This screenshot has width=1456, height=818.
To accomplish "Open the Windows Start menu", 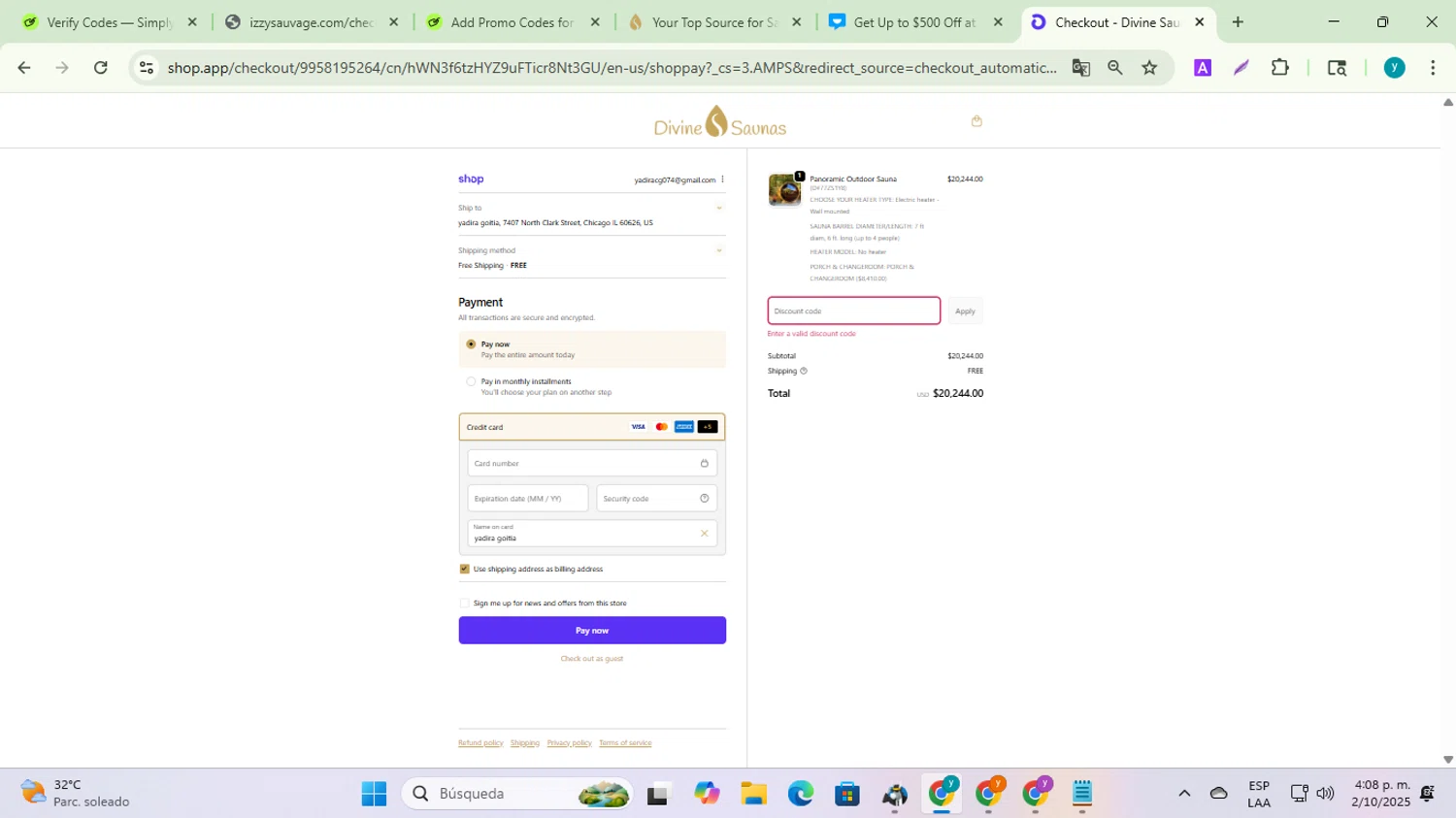I will click(x=374, y=794).
